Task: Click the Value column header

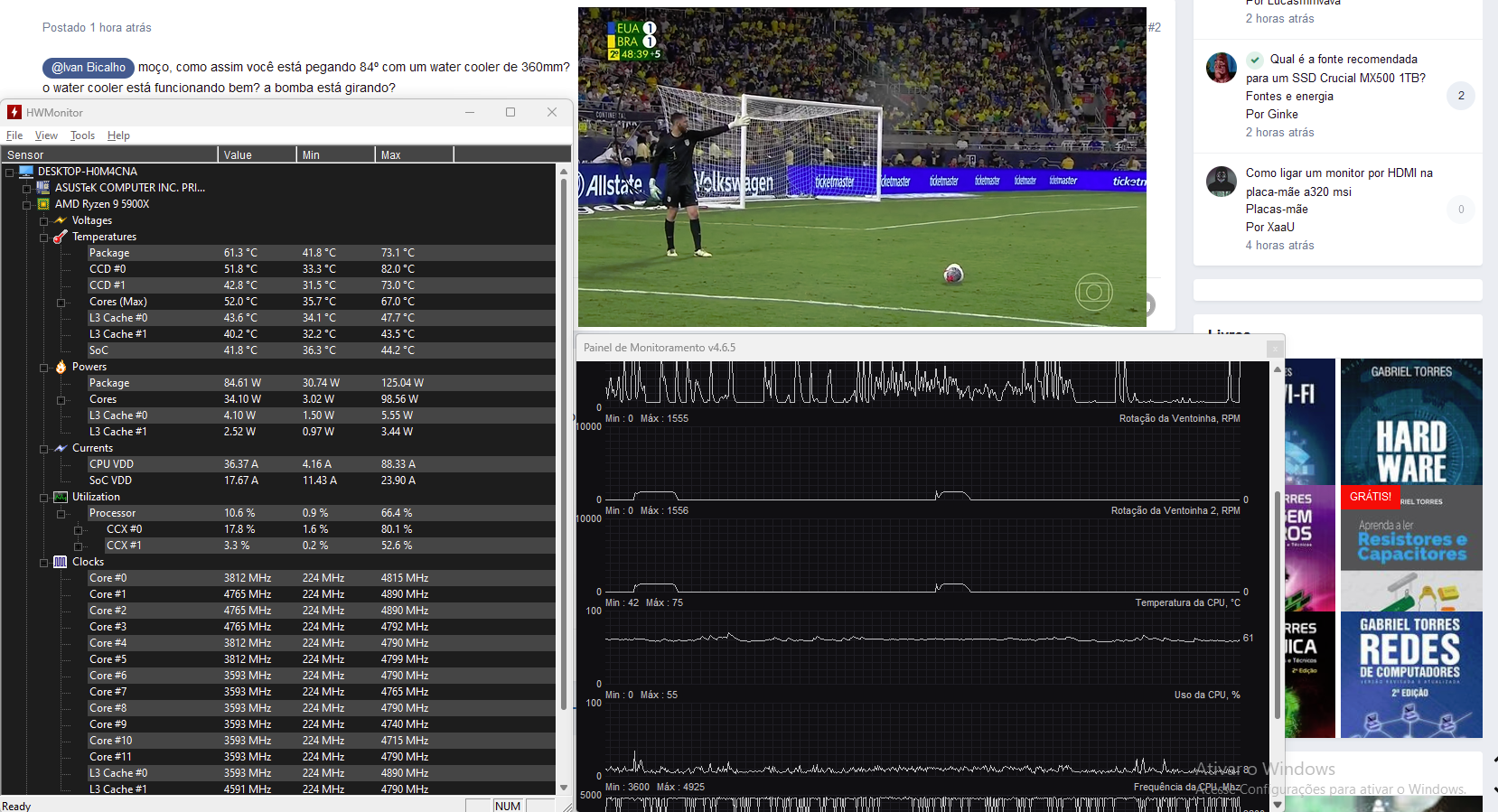Action: pyautogui.click(x=257, y=154)
